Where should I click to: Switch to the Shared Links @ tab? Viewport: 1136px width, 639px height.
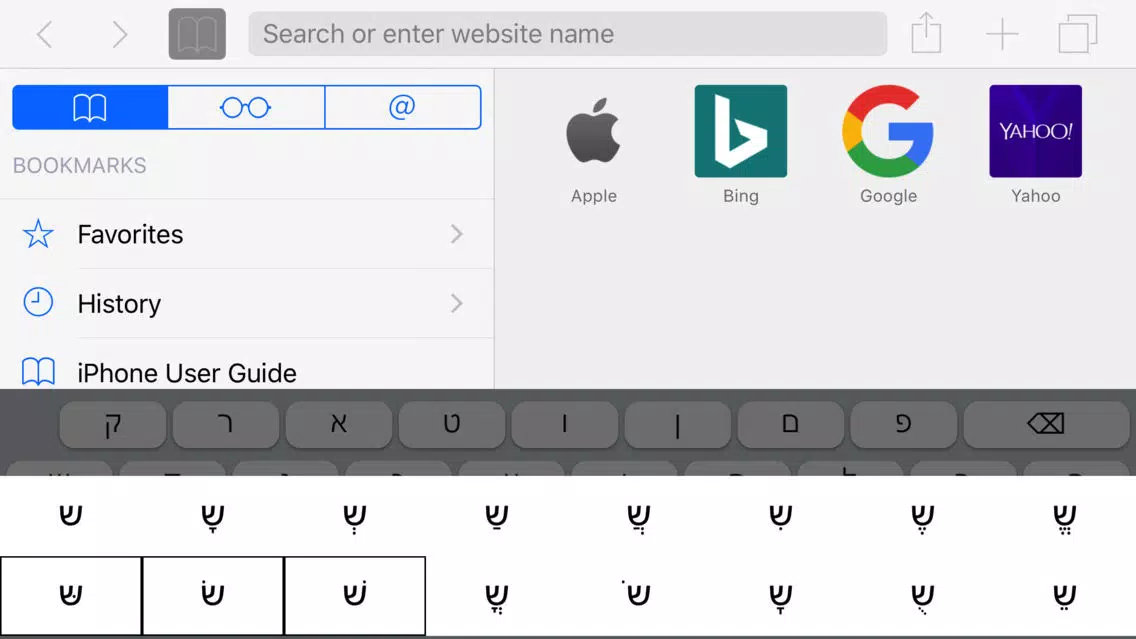pyautogui.click(x=403, y=107)
